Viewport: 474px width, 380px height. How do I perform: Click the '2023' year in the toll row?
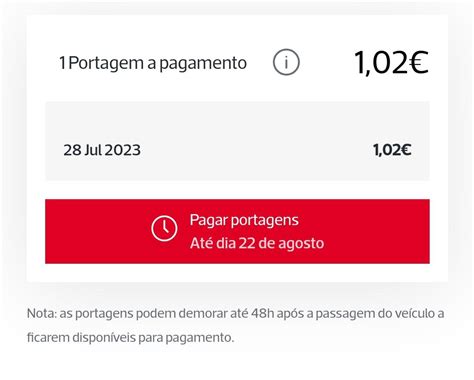[122, 150]
